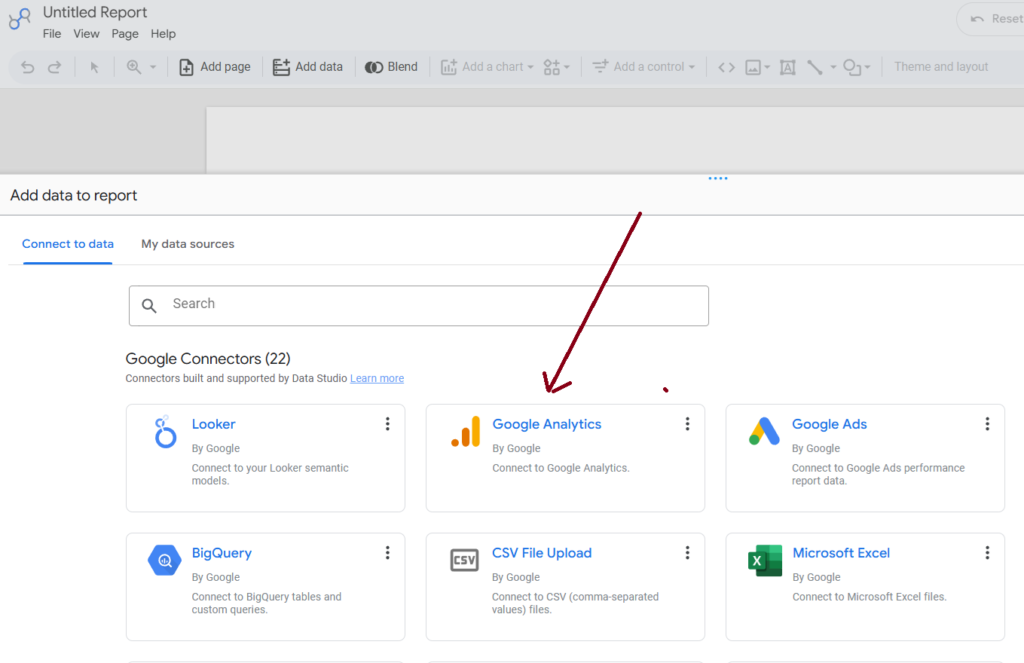Screen dimensions: 1024x663
Task: Select the shape tool icon
Action: 852,67
